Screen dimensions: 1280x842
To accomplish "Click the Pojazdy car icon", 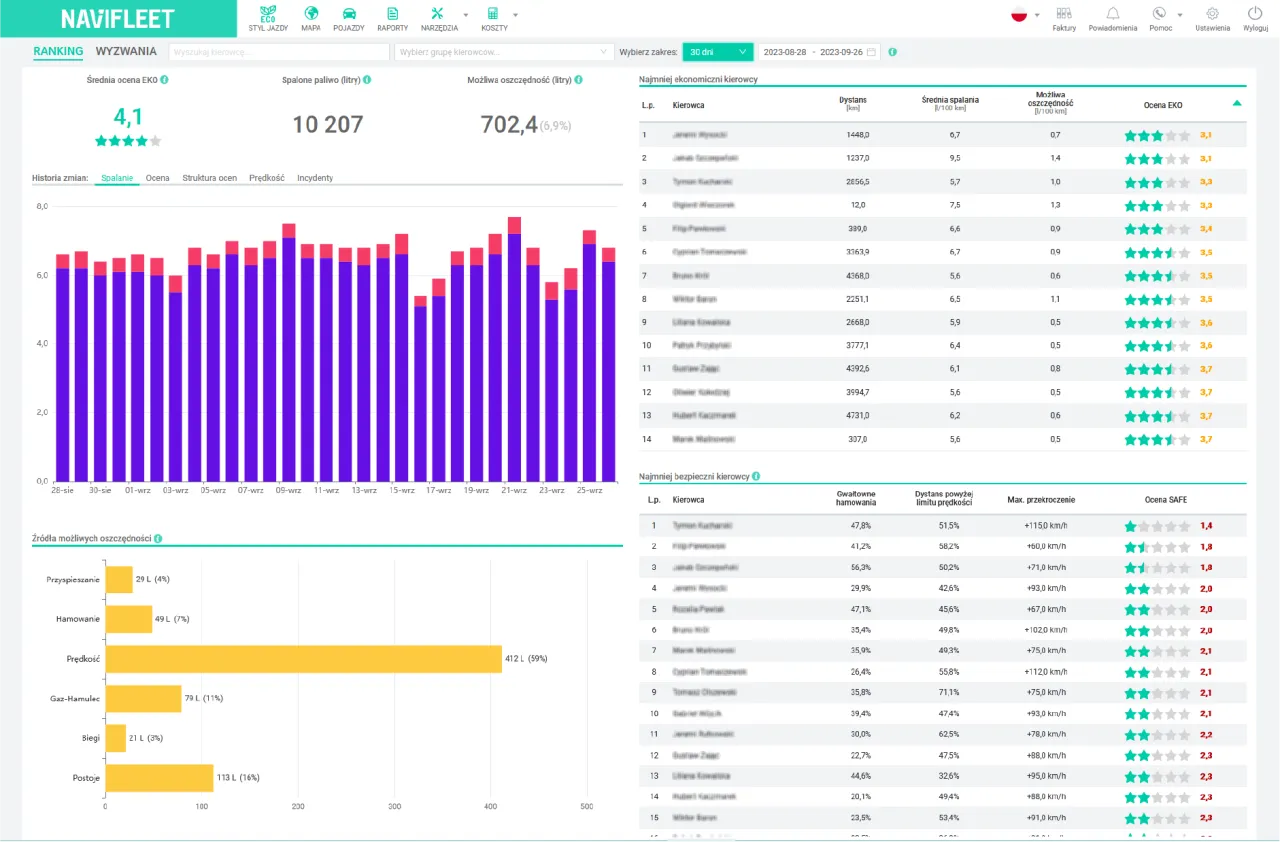I will pyautogui.click(x=349, y=14).
